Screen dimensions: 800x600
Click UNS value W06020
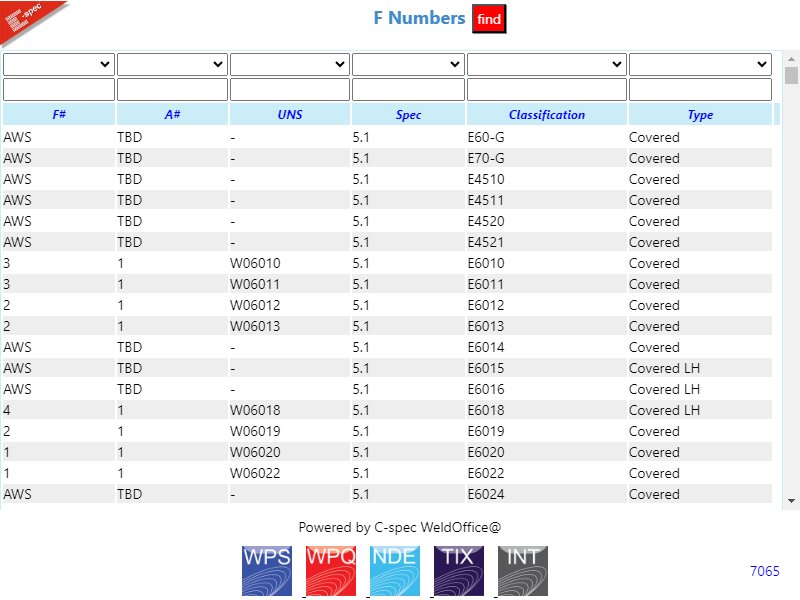tap(255, 452)
